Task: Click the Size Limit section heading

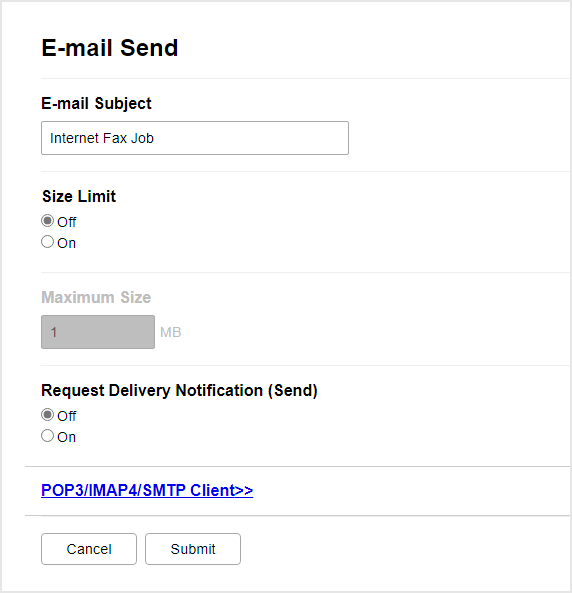Action: [79, 196]
